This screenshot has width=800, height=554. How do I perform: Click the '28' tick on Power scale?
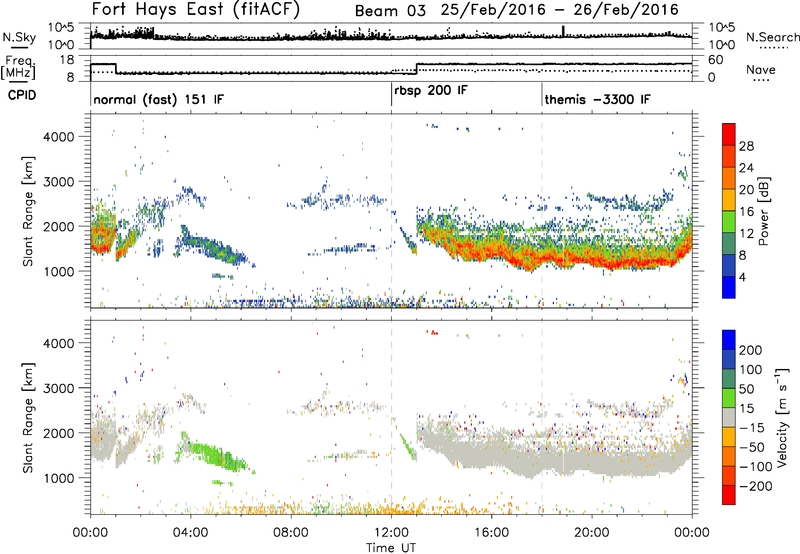coord(746,146)
